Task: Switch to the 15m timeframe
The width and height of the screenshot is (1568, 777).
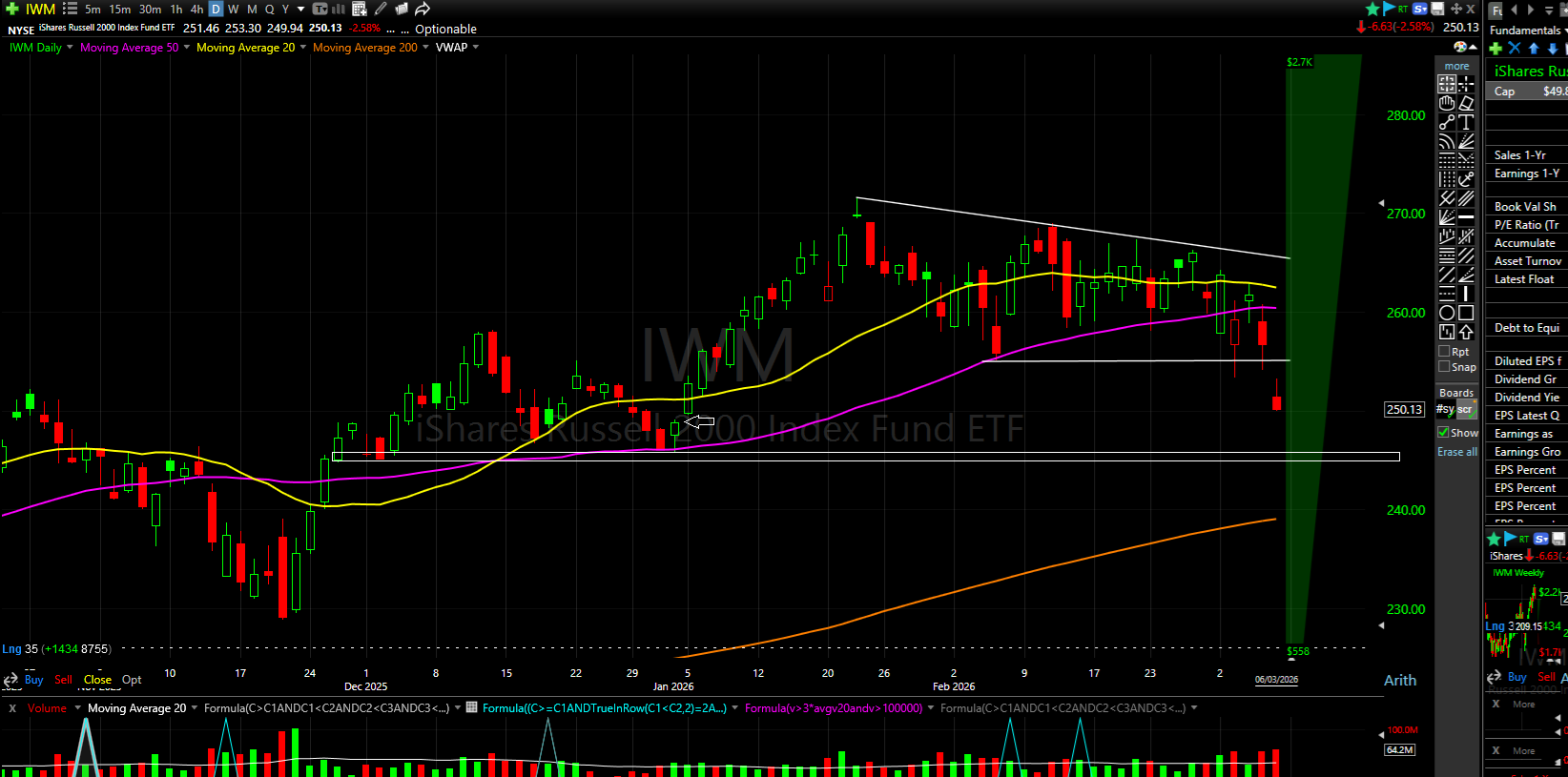Action: [x=120, y=9]
